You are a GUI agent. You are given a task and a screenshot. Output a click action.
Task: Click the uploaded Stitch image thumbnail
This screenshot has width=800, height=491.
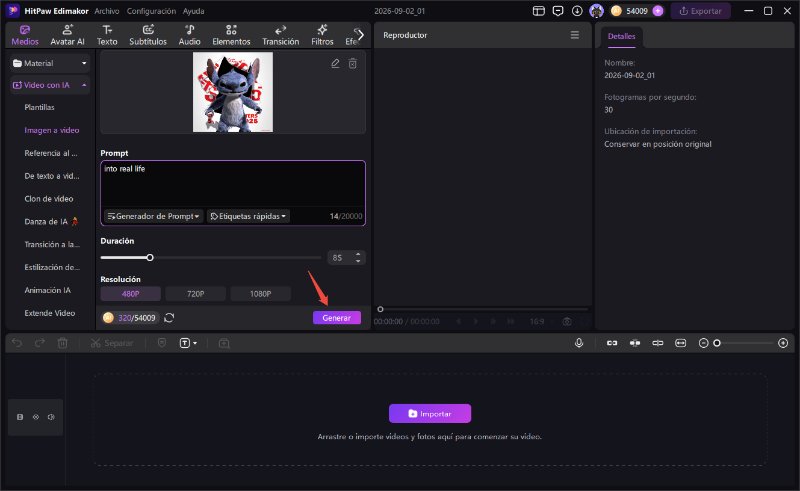click(233, 92)
